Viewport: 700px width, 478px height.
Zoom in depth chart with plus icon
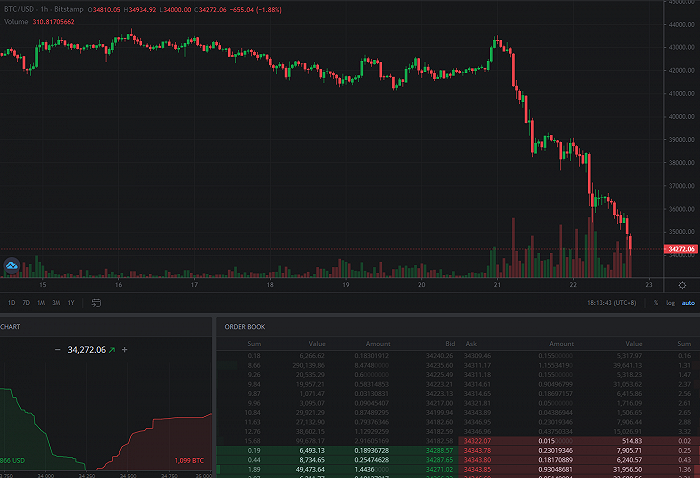click(x=125, y=350)
